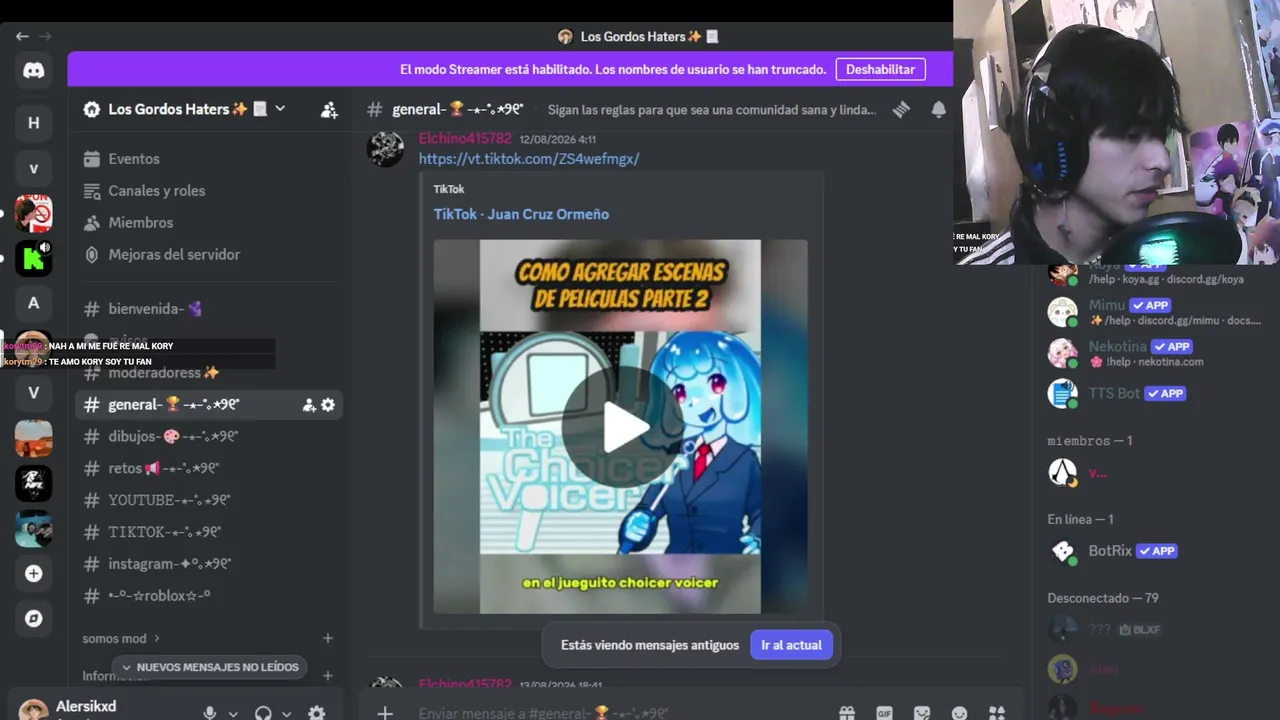This screenshot has width=1280, height=720.
Task: Open notification settings bell icon
Action: [x=938, y=110]
